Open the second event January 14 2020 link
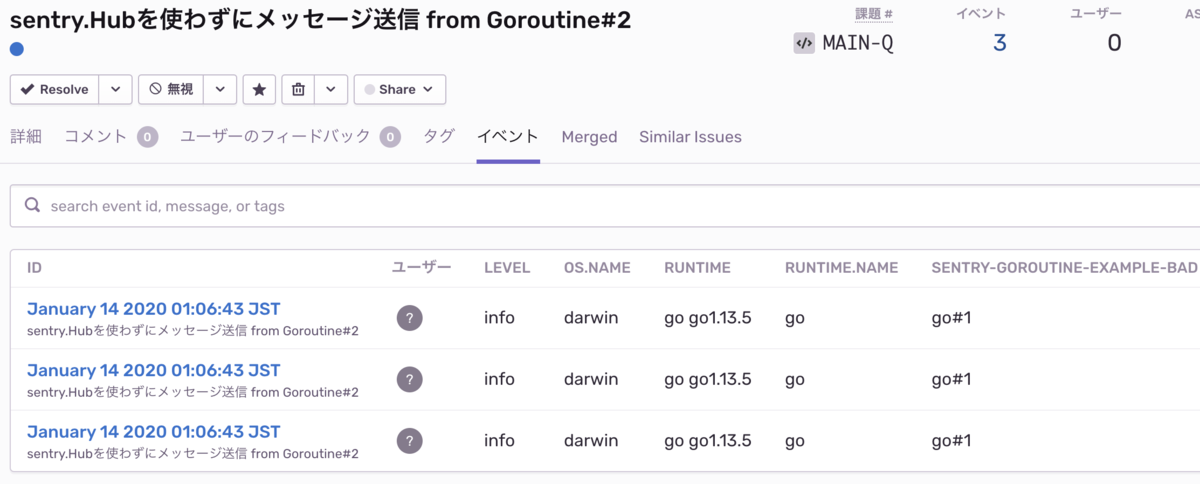This screenshot has width=1200, height=484. click(x=153, y=370)
